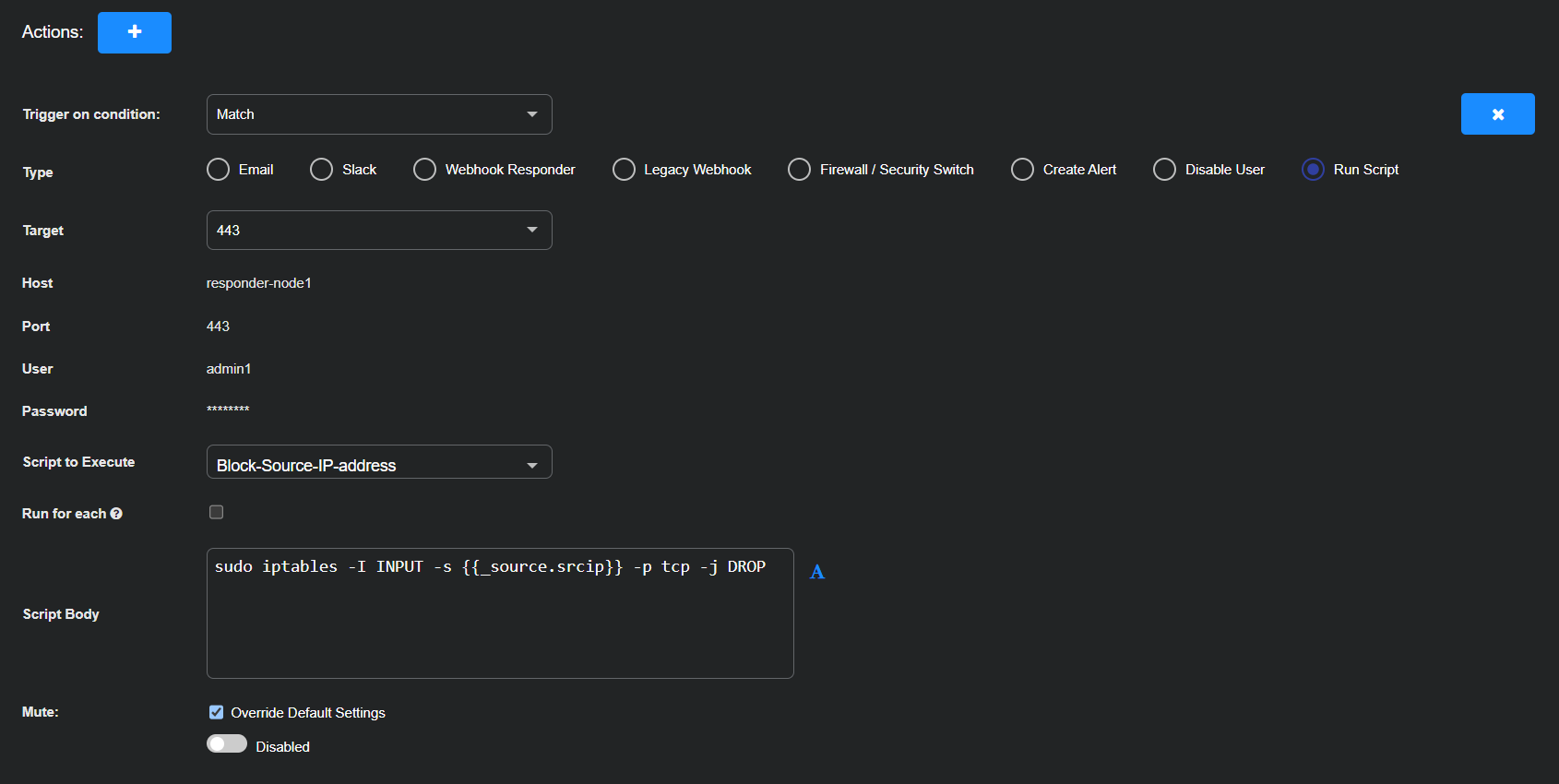
Task: Choose Webhook Responder type
Action: pyautogui.click(x=425, y=170)
